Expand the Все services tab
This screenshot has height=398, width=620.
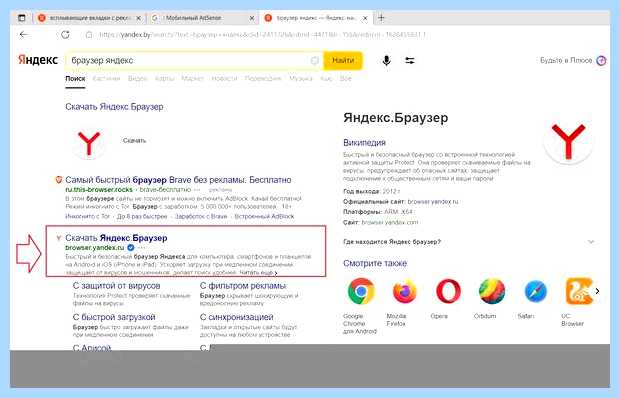coord(346,79)
